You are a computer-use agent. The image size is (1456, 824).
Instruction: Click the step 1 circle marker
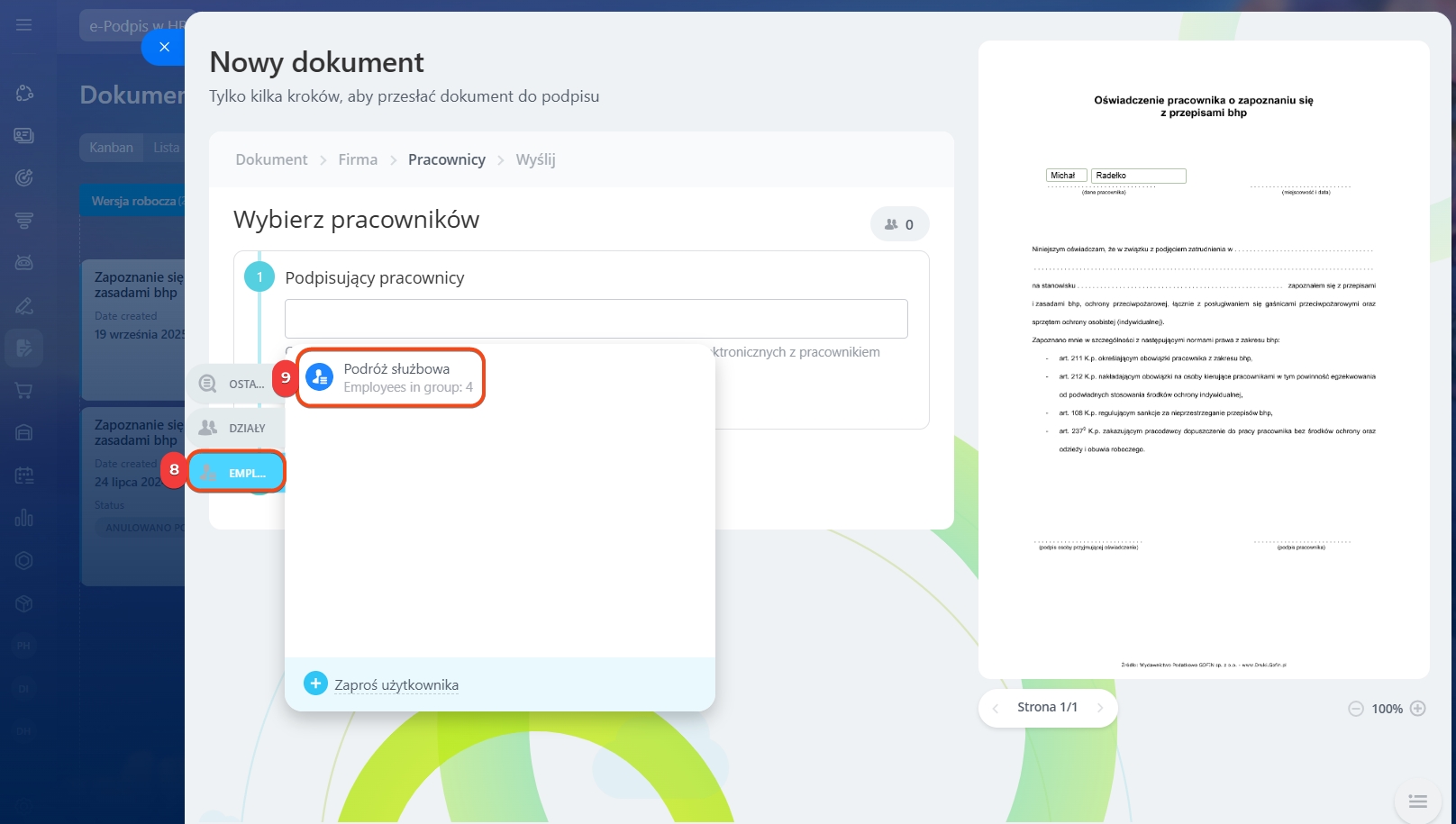[x=259, y=276]
